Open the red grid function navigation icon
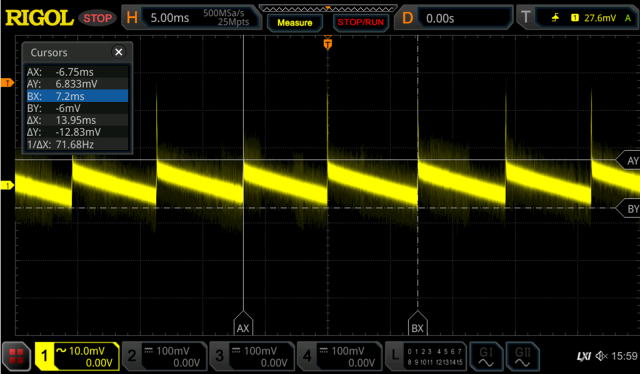The height and width of the screenshot is (374, 640). click(x=16, y=356)
